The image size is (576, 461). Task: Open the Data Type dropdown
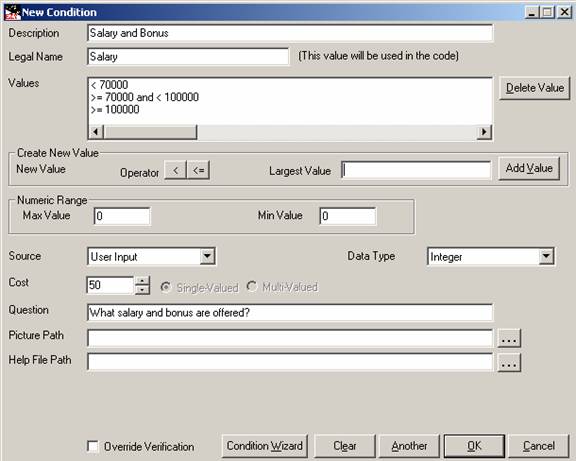[x=546, y=256]
